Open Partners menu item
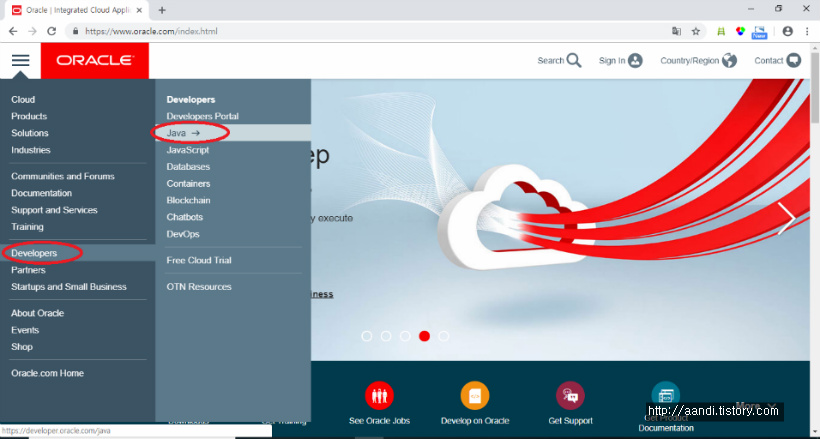820x439 pixels. pos(28,270)
